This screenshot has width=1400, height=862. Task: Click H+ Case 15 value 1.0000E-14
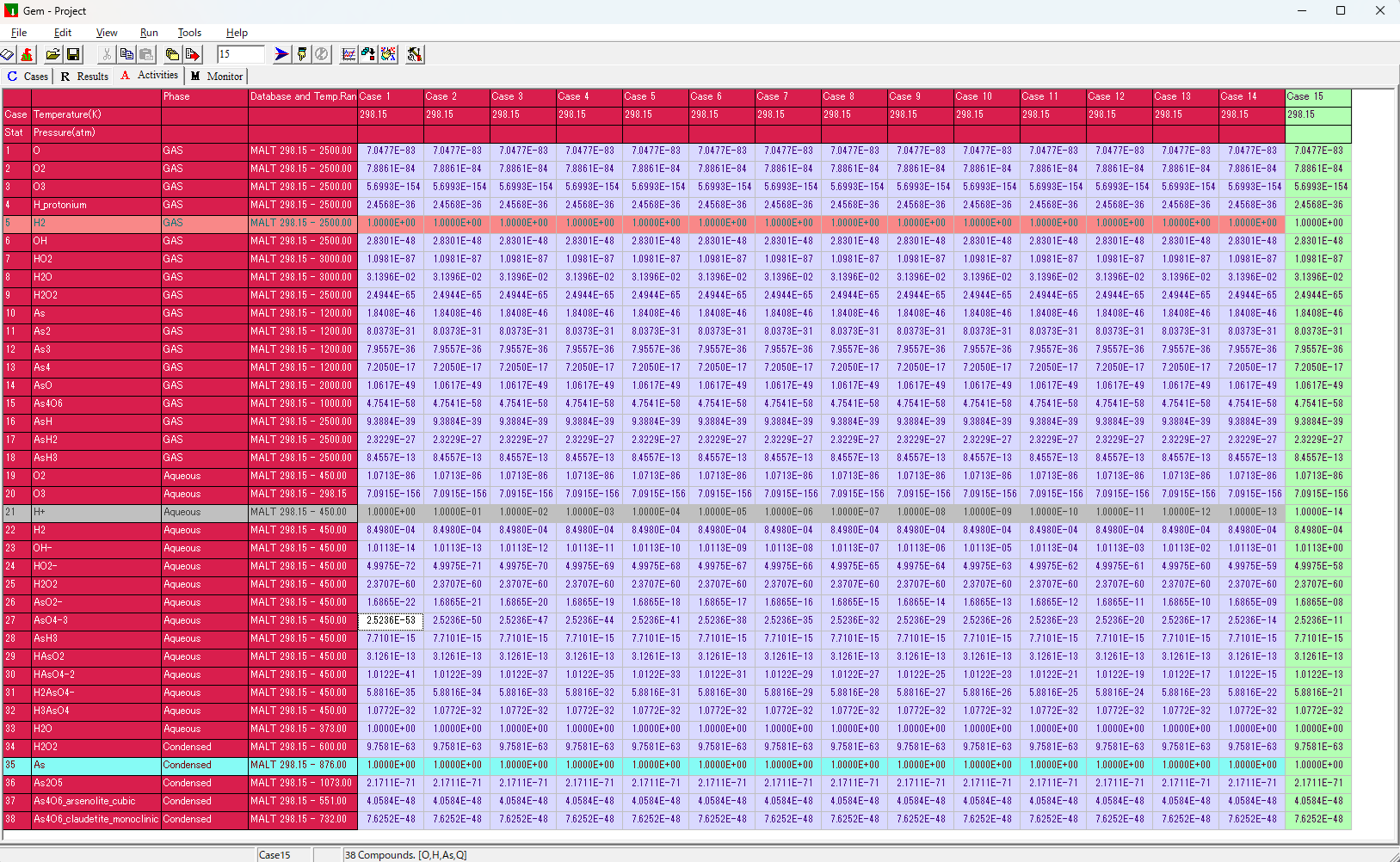(1318, 512)
